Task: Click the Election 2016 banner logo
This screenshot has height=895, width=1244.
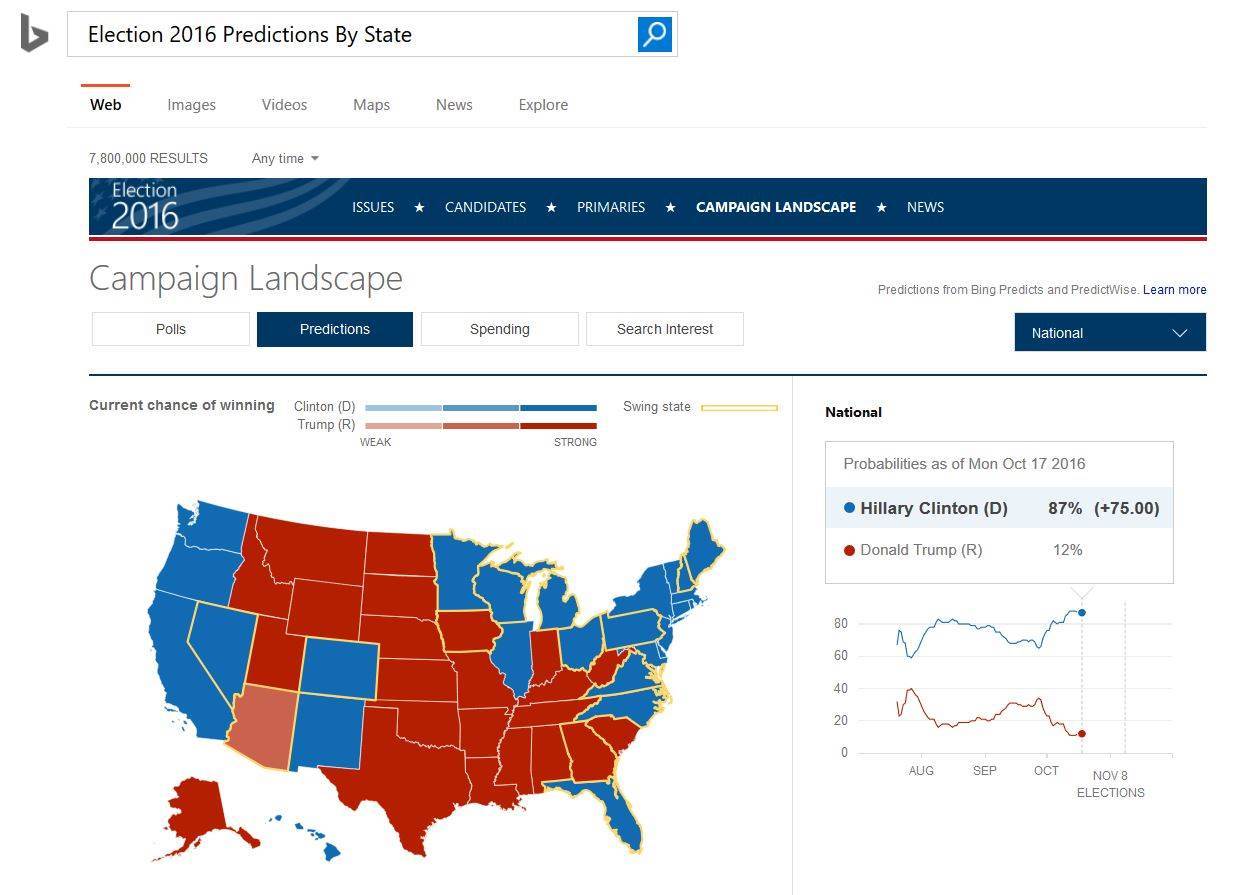Action: [145, 206]
